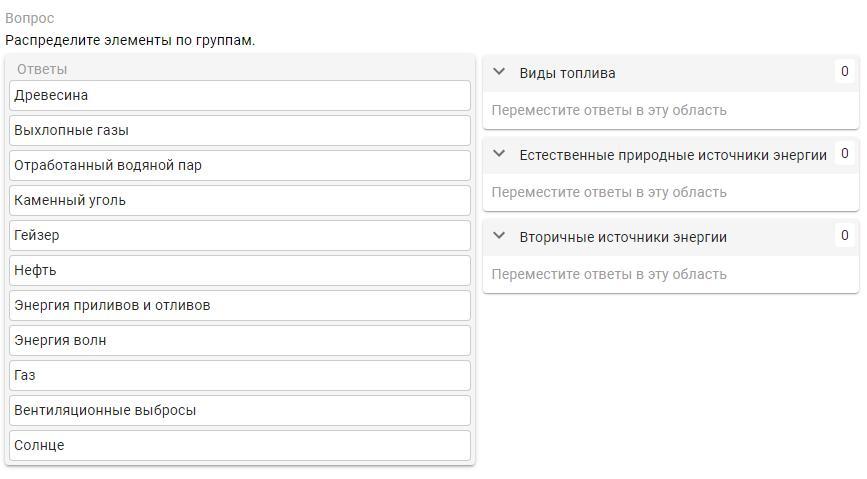
Task: Click the Солнце answer item
Action: (x=240, y=446)
